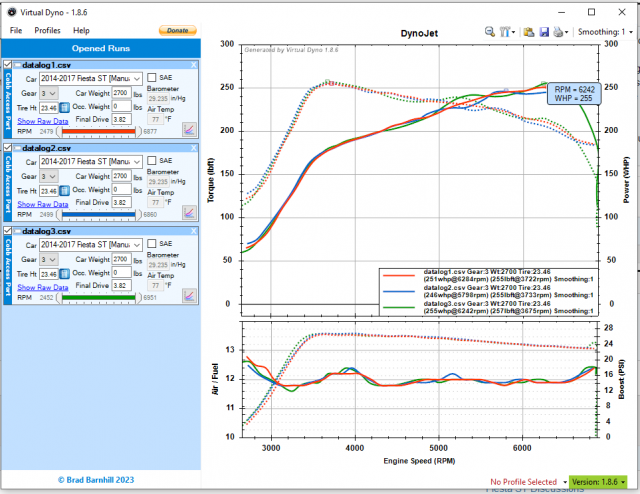Uncheck the datalog3.csv run visibility checkbox

[x=7, y=231]
